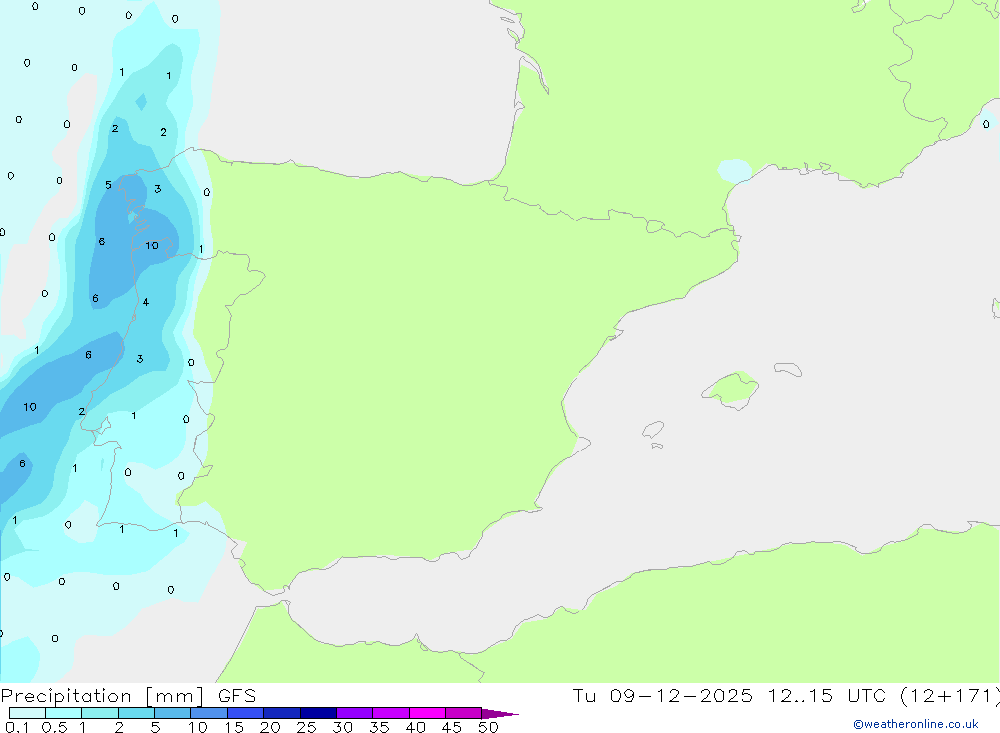1000x733 pixels.
Task: Click the map value "4" off Portugal
Action: point(146,302)
